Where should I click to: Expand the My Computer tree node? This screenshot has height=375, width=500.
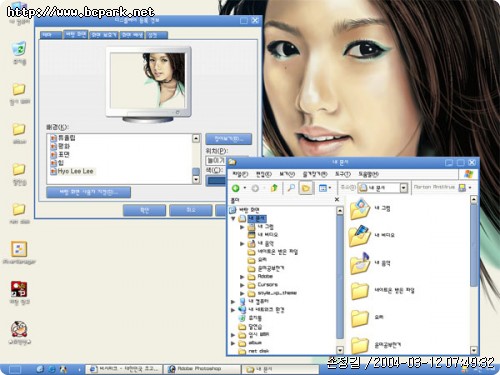click(x=233, y=301)
